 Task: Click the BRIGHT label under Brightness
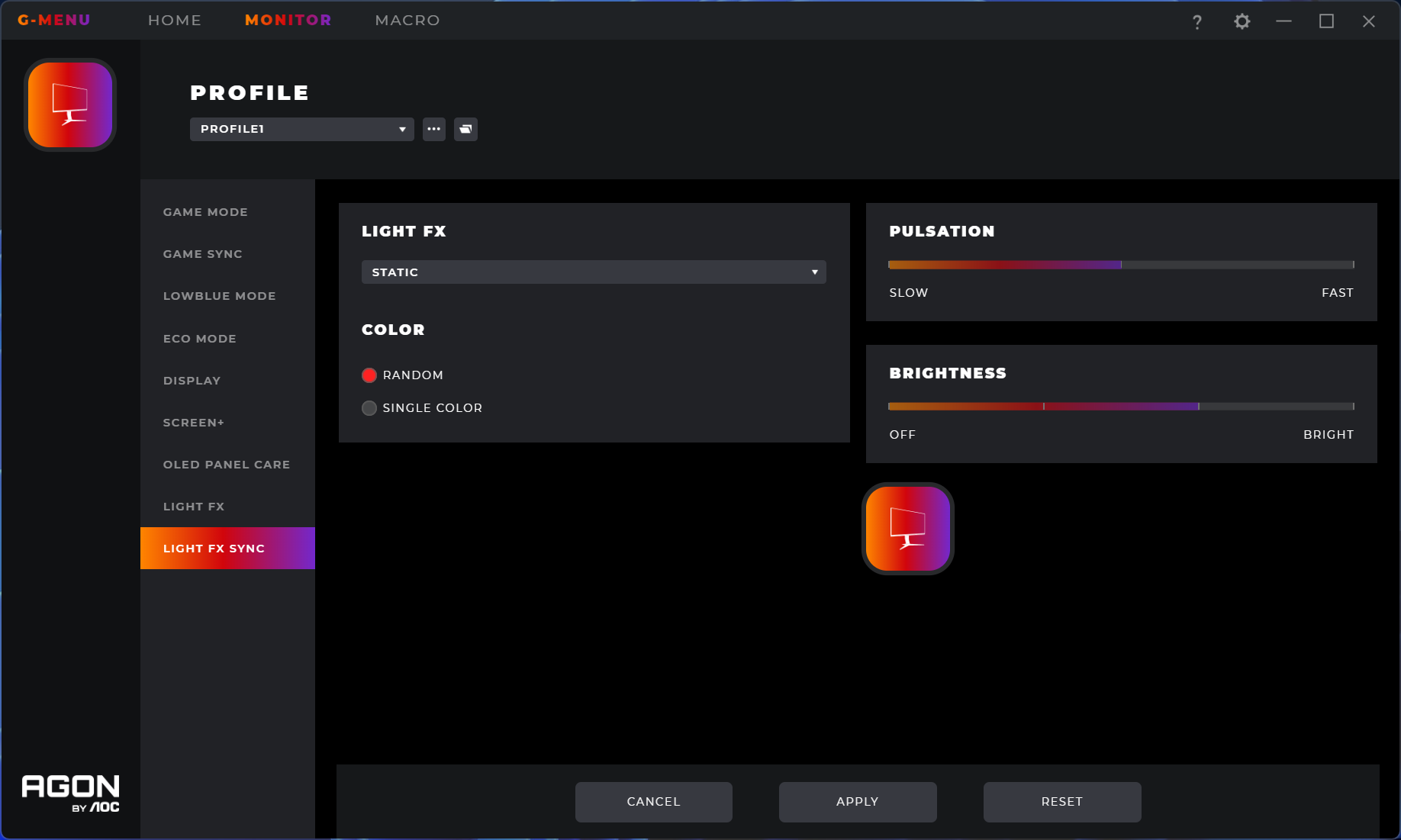1329,435
